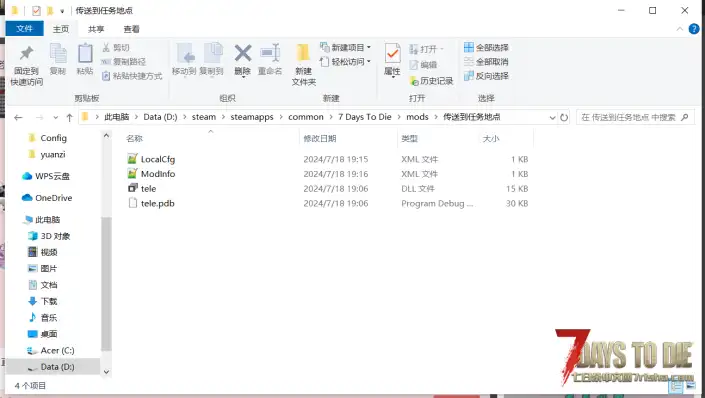Click the search magnifier icon
705x398 pixels.
pos(685,117)
